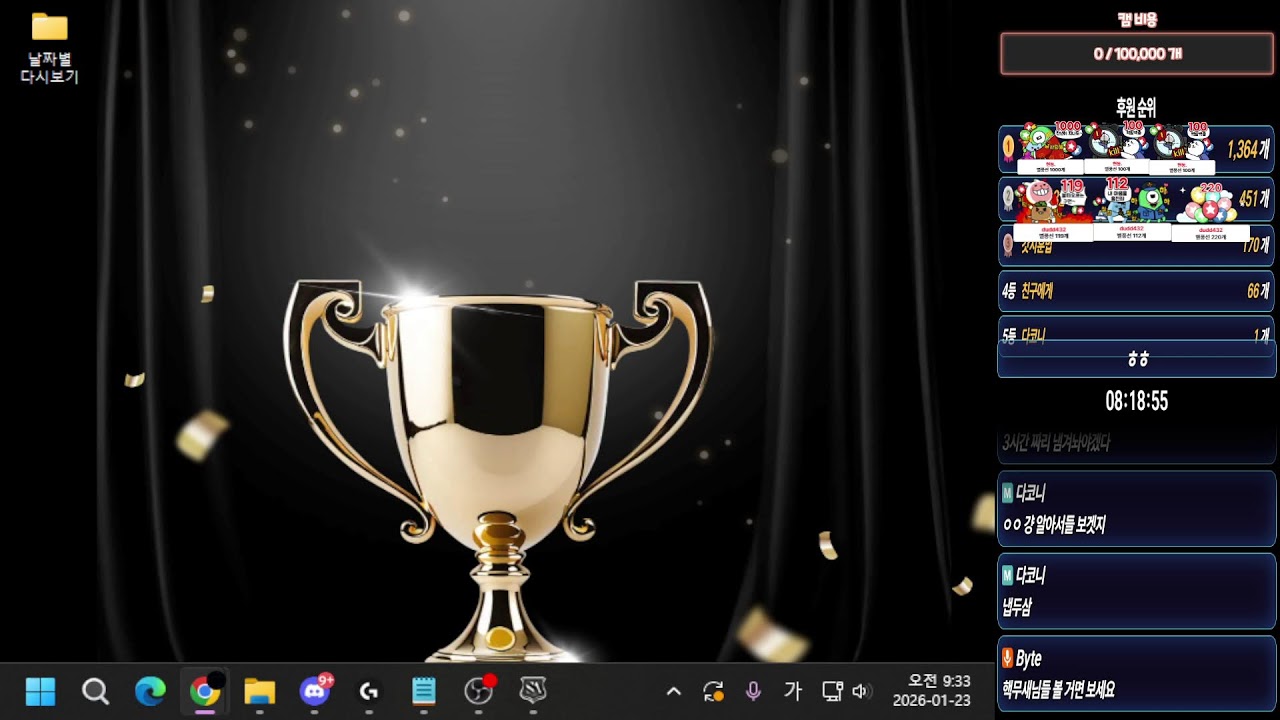Click the sync status tray icon
Viewport: 1280px width, 720px height.
713,691
